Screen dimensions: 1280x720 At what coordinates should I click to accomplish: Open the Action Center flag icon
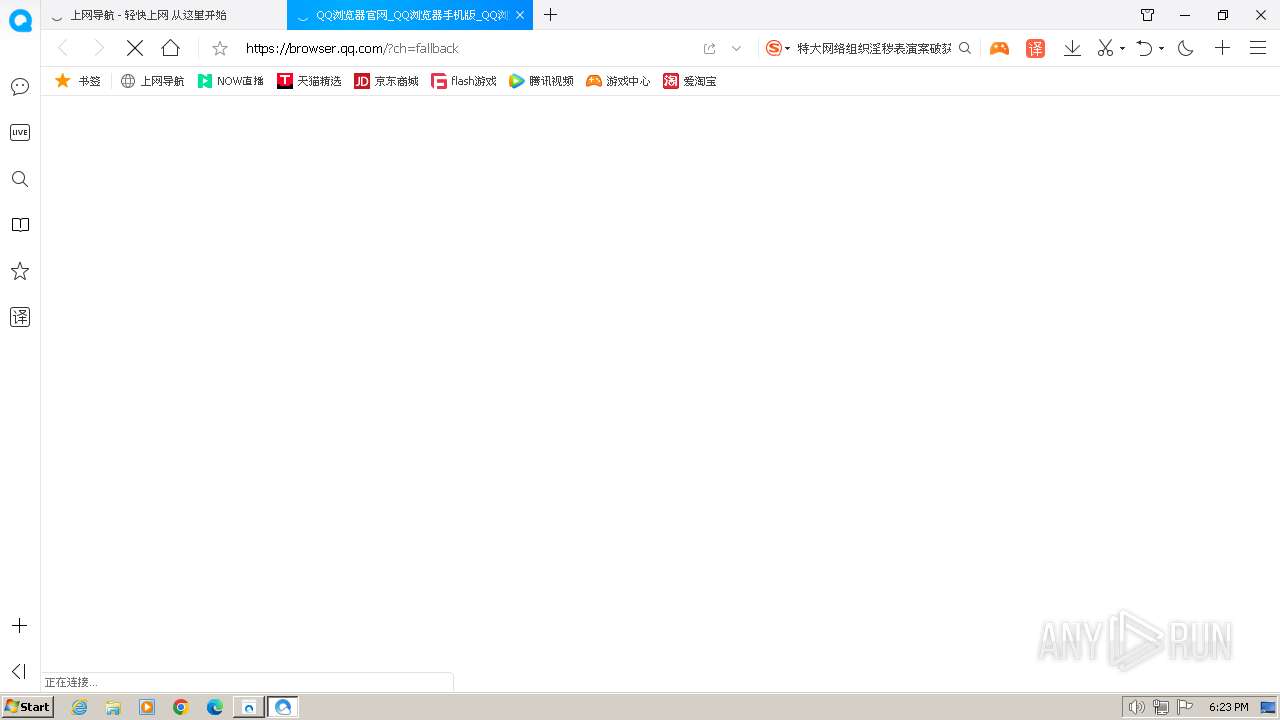click(1185, 707)
